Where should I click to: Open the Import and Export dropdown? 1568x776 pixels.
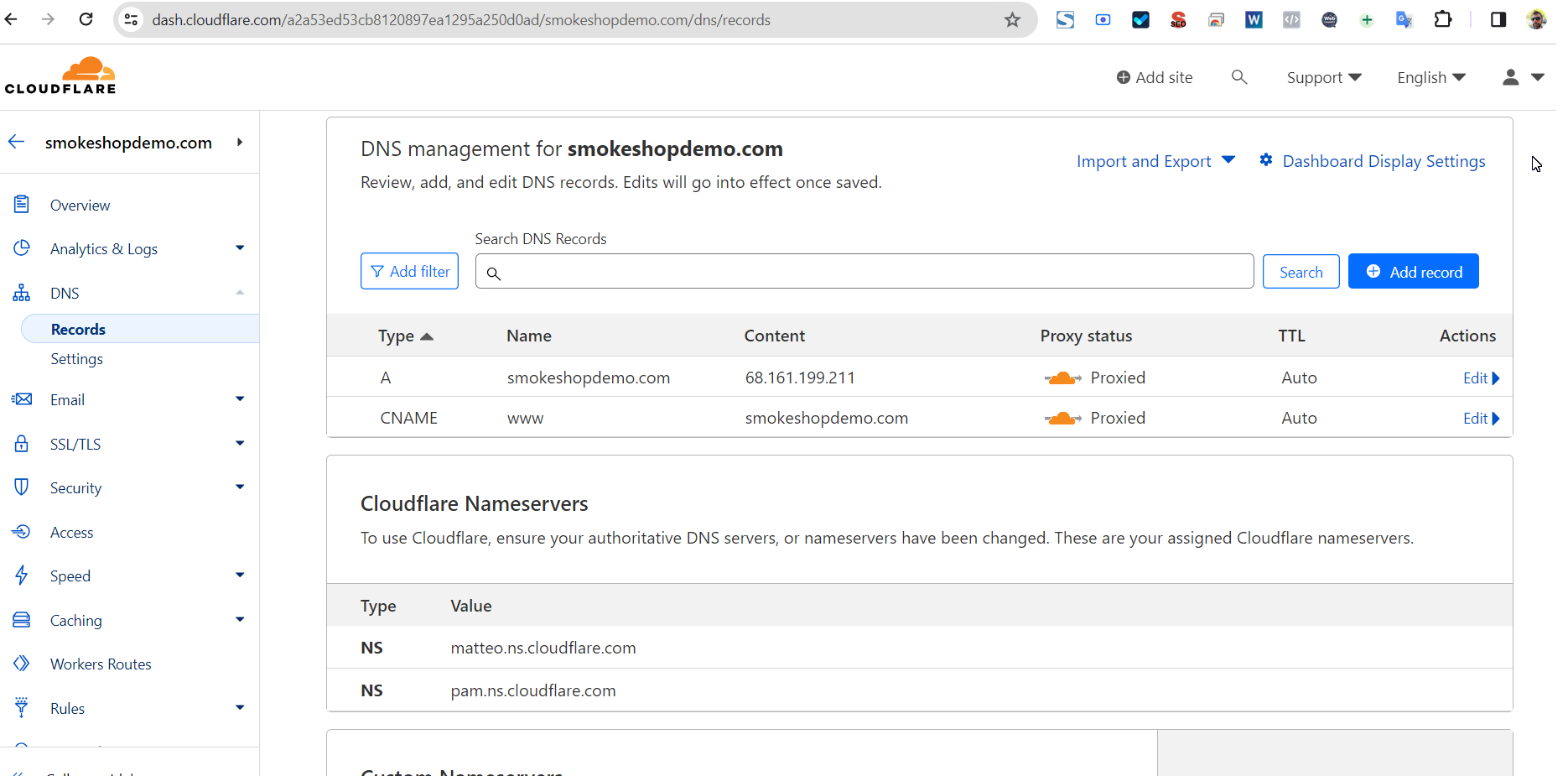[1155, 161]
